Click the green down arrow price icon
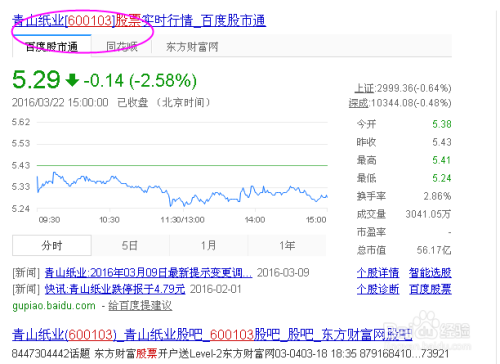The image size is (500, 364). (x=72, y=80)
